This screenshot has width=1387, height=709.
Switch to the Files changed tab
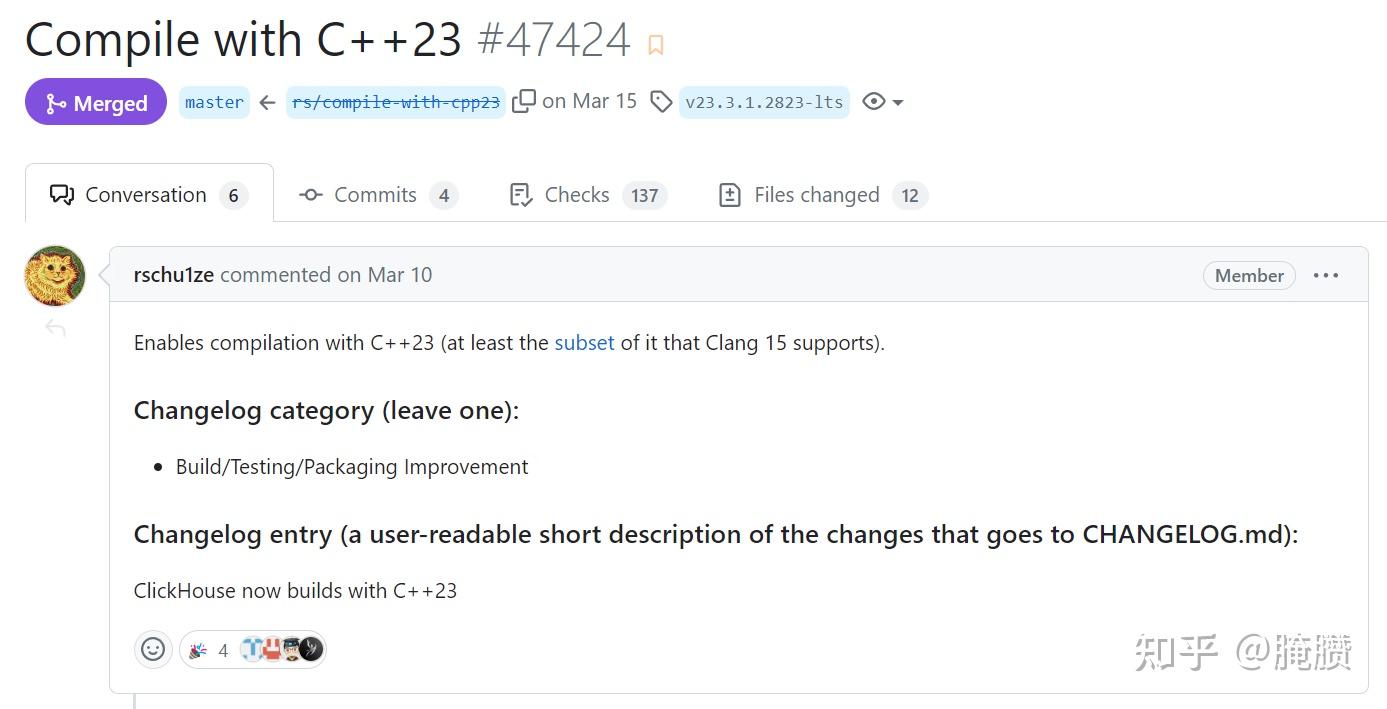816,194
